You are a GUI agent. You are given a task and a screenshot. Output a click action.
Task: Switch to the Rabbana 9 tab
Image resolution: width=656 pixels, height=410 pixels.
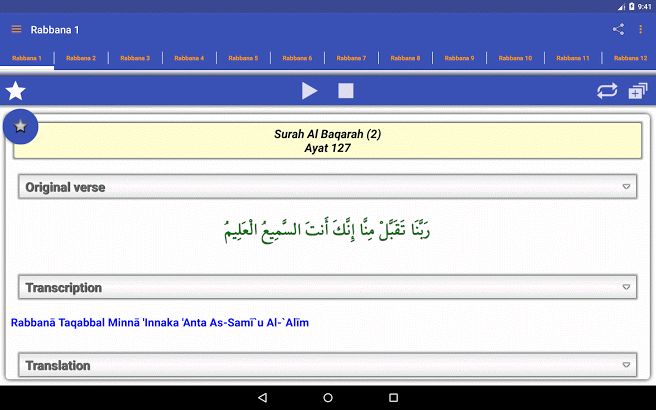coord(459,58)
